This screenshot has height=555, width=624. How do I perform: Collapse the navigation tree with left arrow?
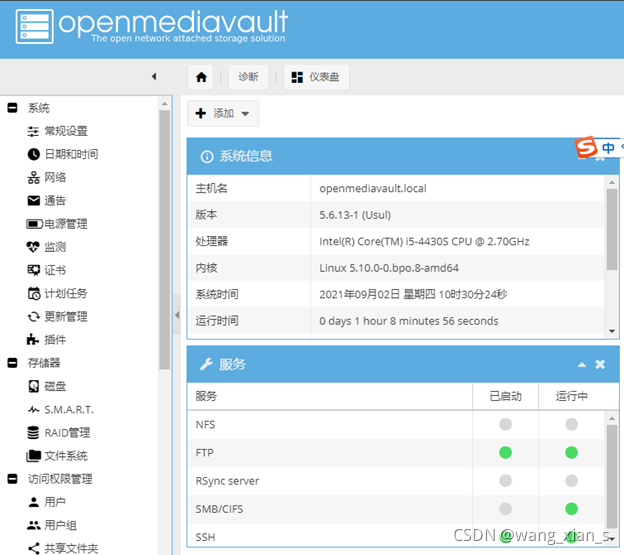point(154,76)
